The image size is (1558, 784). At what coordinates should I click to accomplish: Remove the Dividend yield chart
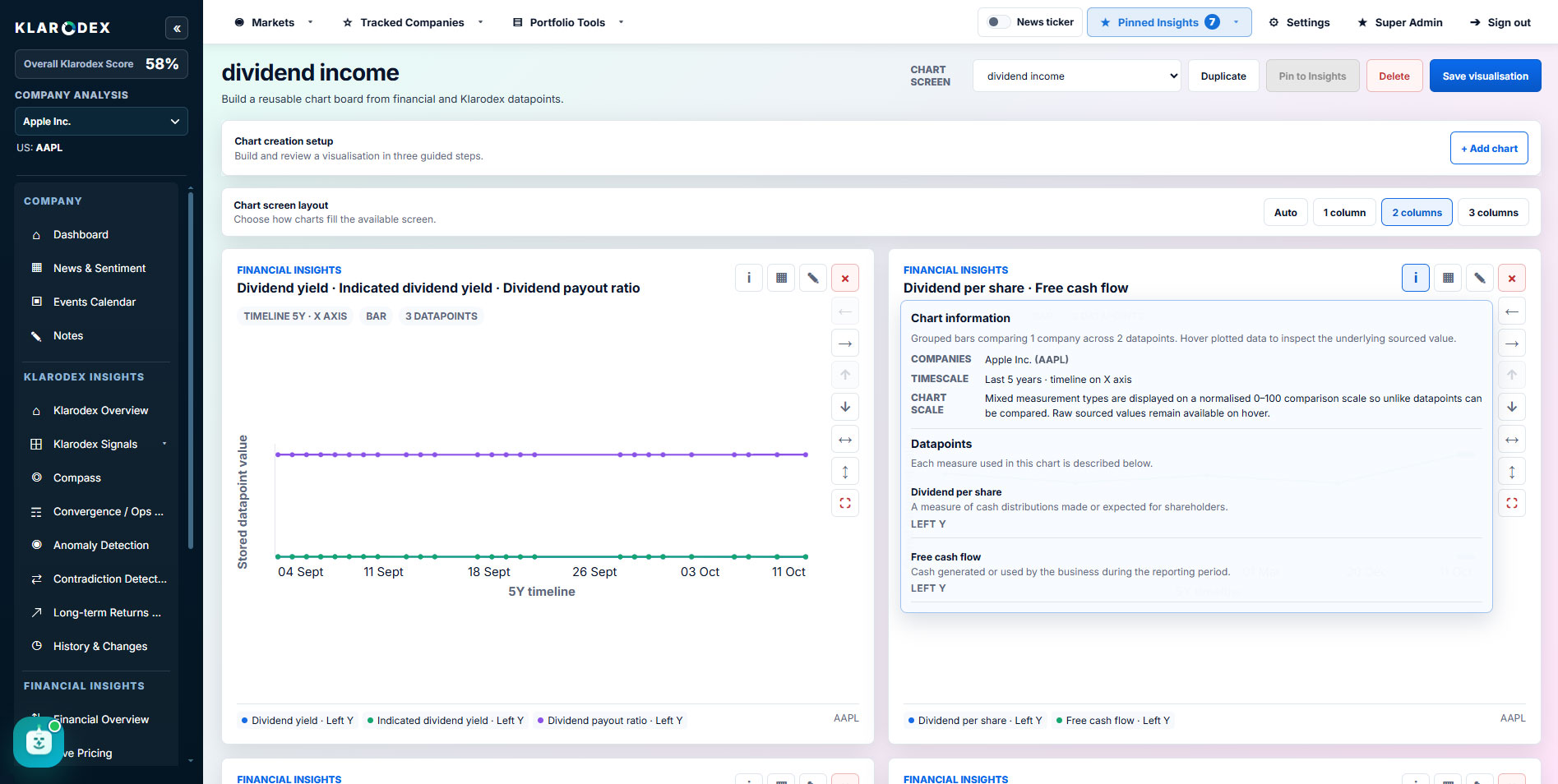tap(845, 278)
